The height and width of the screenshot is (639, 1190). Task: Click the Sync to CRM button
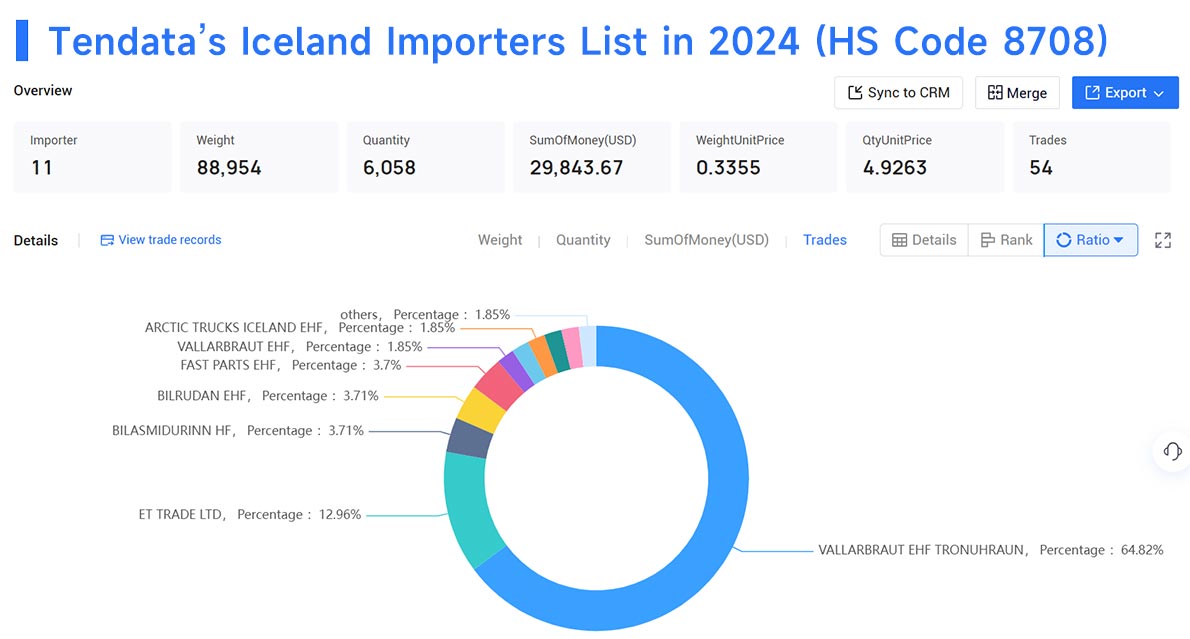click(898, 92)
